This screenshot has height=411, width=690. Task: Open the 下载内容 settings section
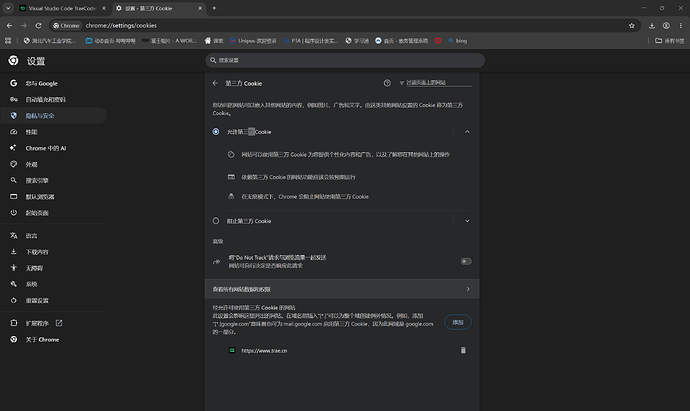point(54,252)
